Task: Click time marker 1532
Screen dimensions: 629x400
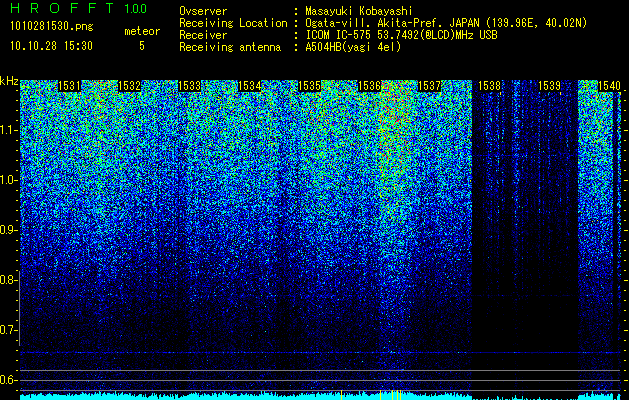Action: pyautogui.click(x=130, y=86)
